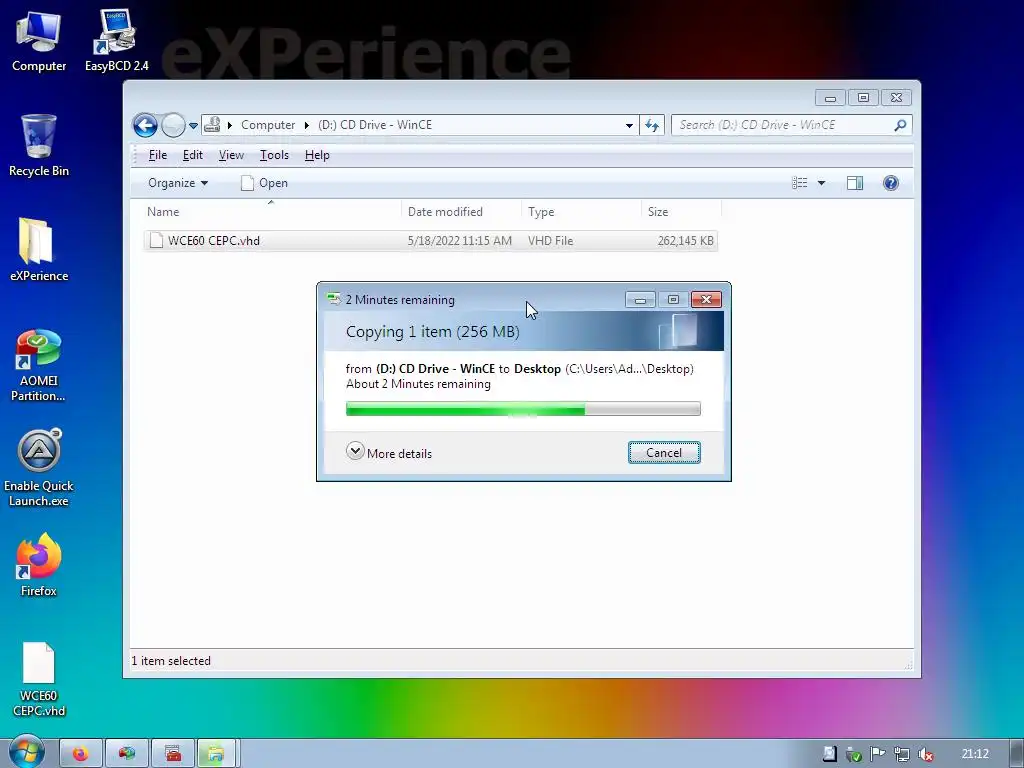Open the Help menu
1024x768 pixels.
coord(317,155)
